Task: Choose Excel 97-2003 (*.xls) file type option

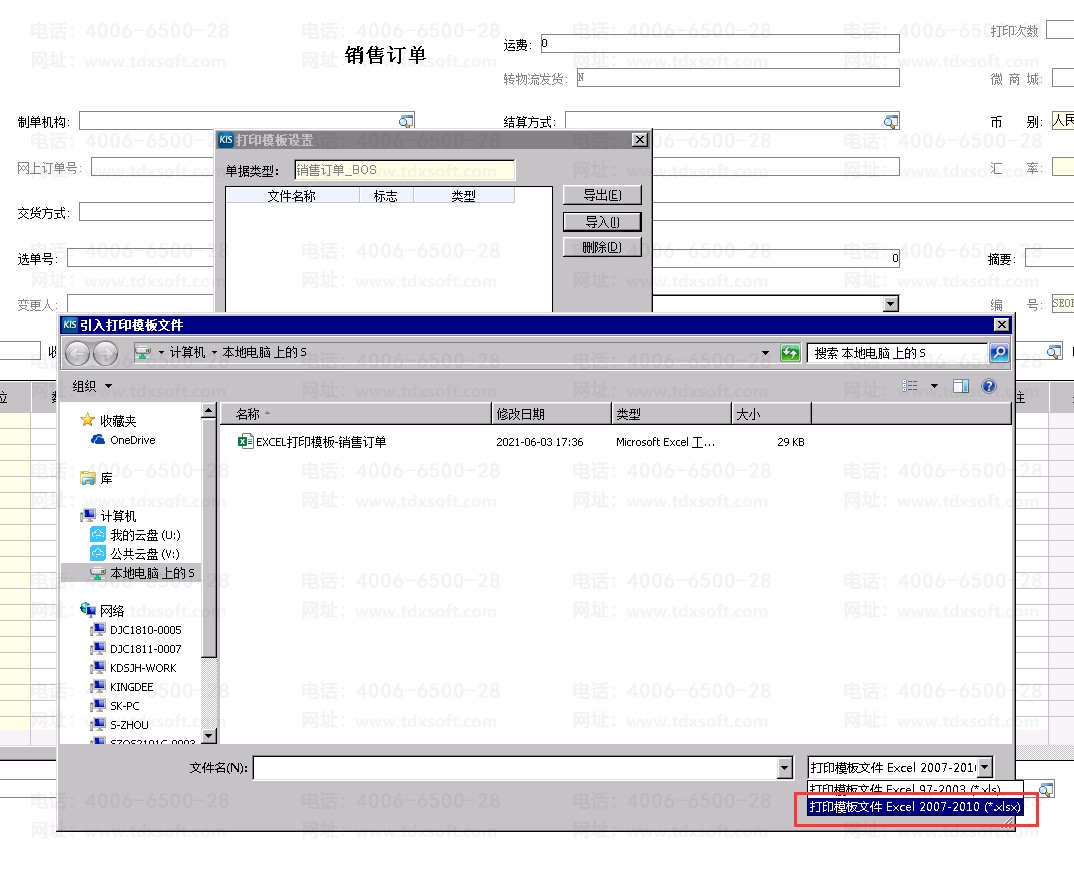Action: coord(905,790)
